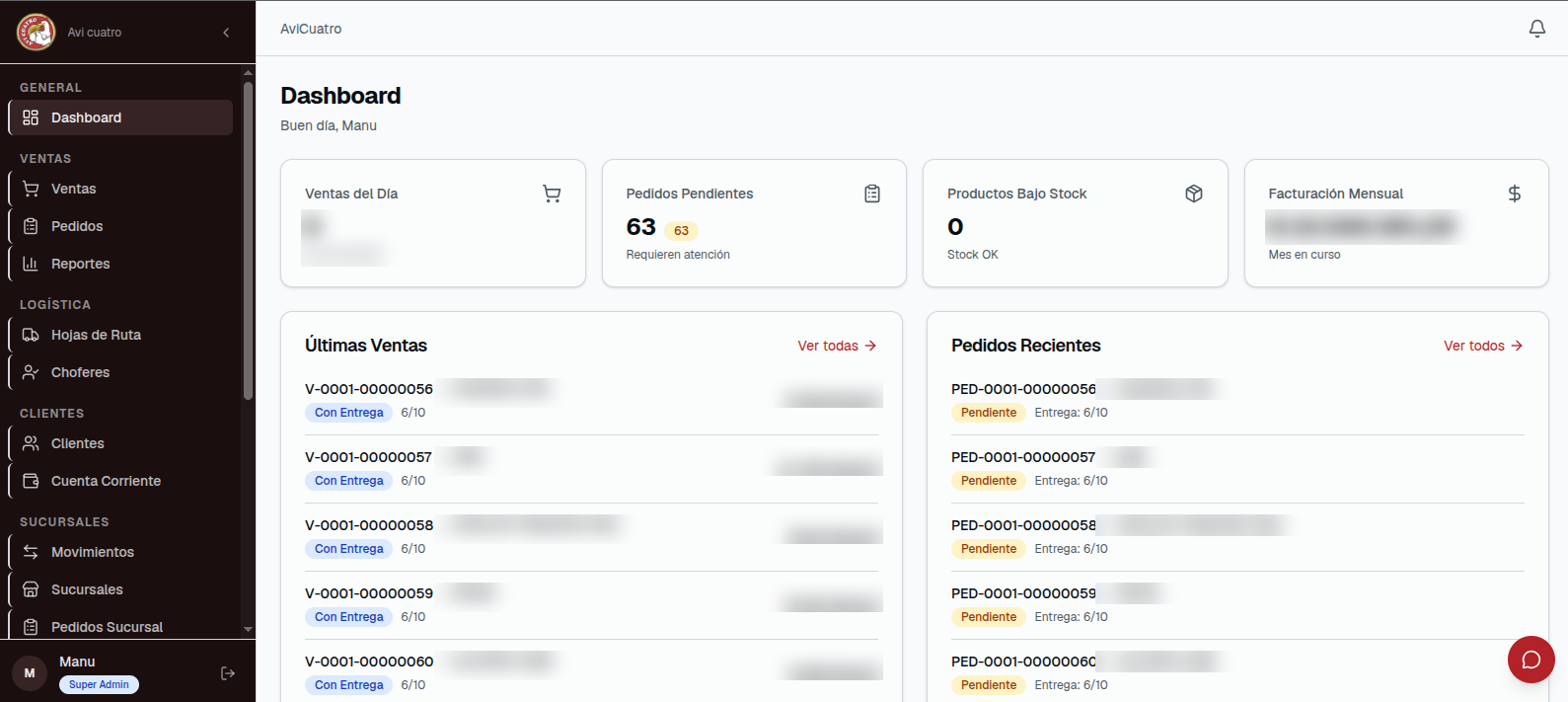Click the box icon in Productos Bajo Stock
Viewport: 1568px width, 702px height.
pos(1194,194)
